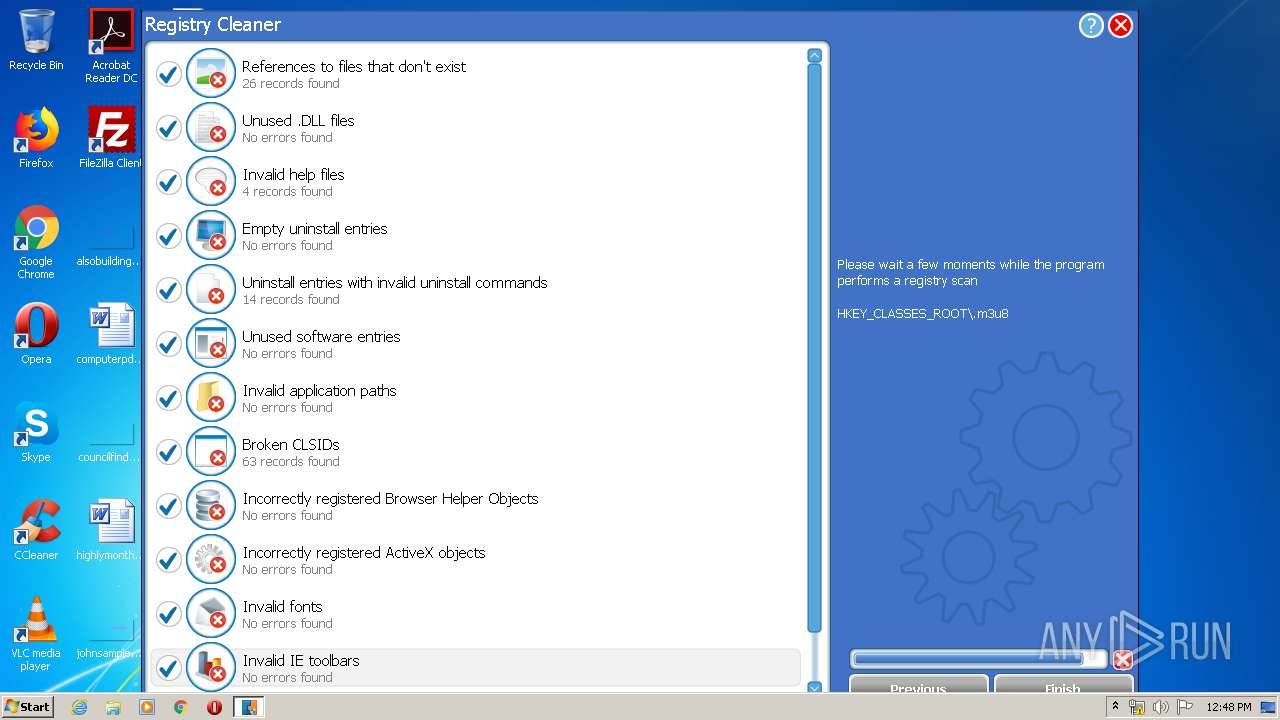Click the scroll down arrow of list
Viewport: 1280px width, 720px height.
point(814,687)
